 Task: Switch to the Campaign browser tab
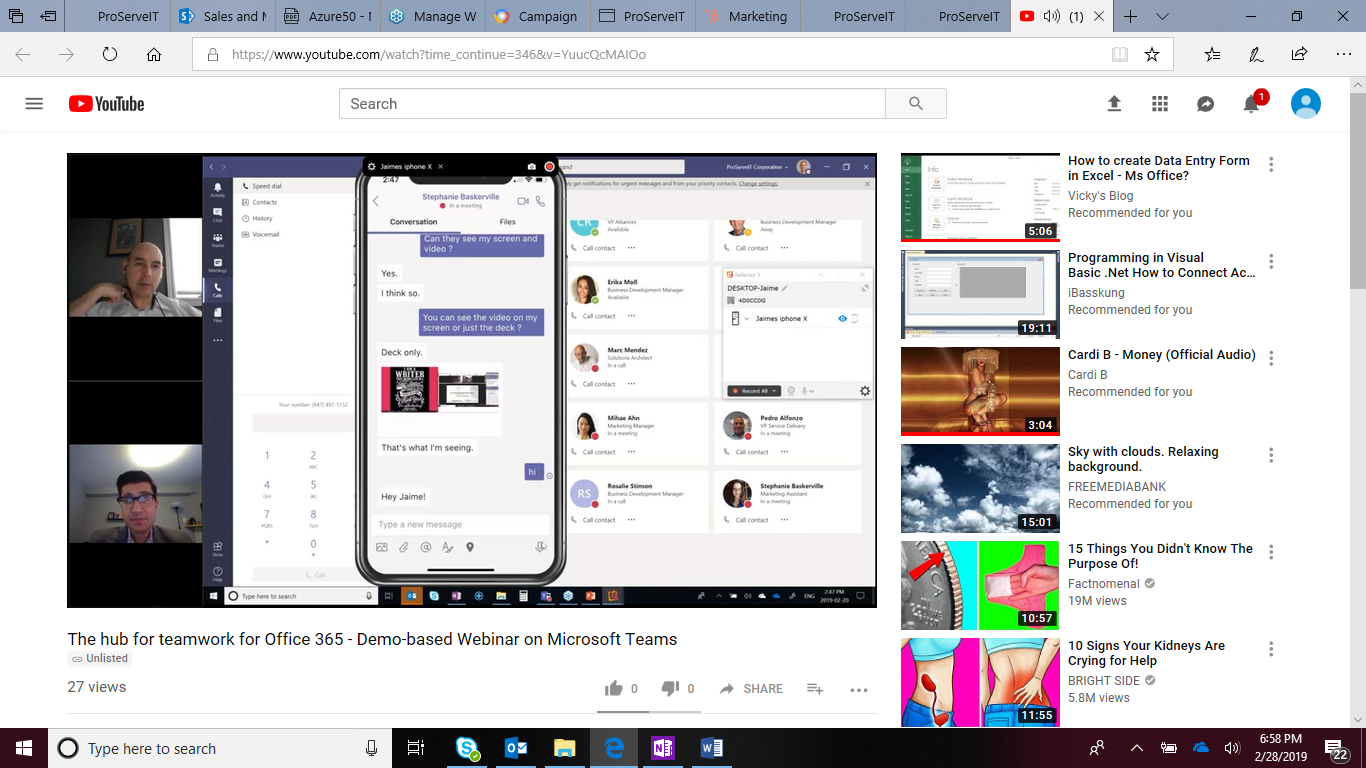click(x=536, y=16)
